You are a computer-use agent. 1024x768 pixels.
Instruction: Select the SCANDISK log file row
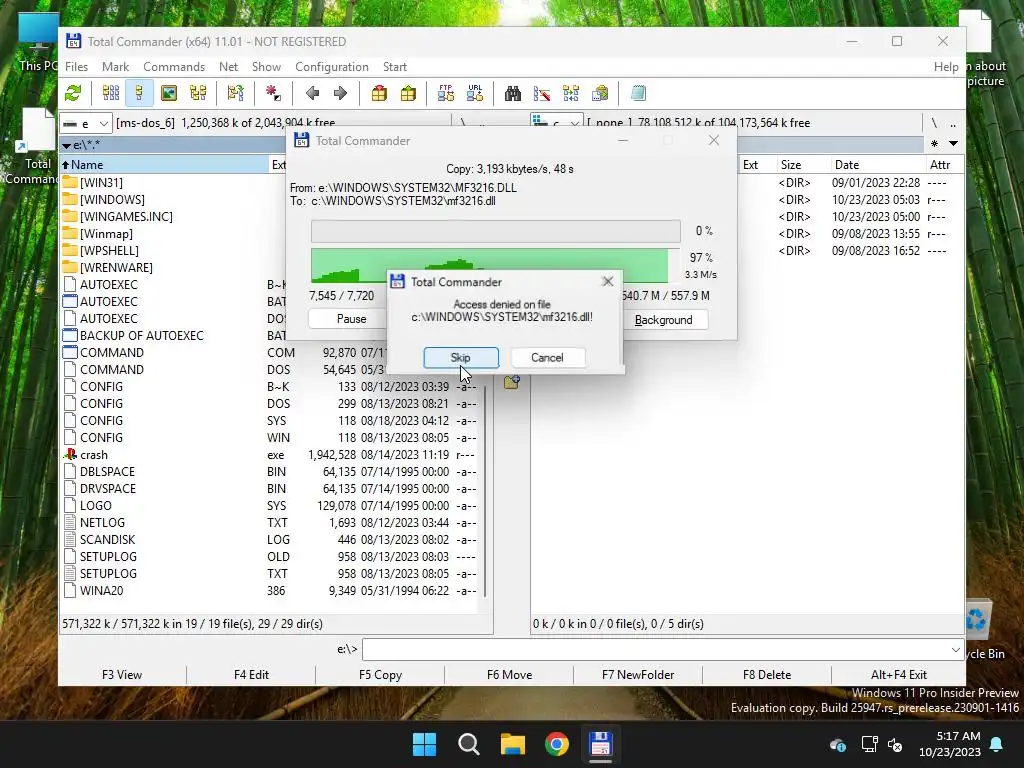[x=270, y=540]
